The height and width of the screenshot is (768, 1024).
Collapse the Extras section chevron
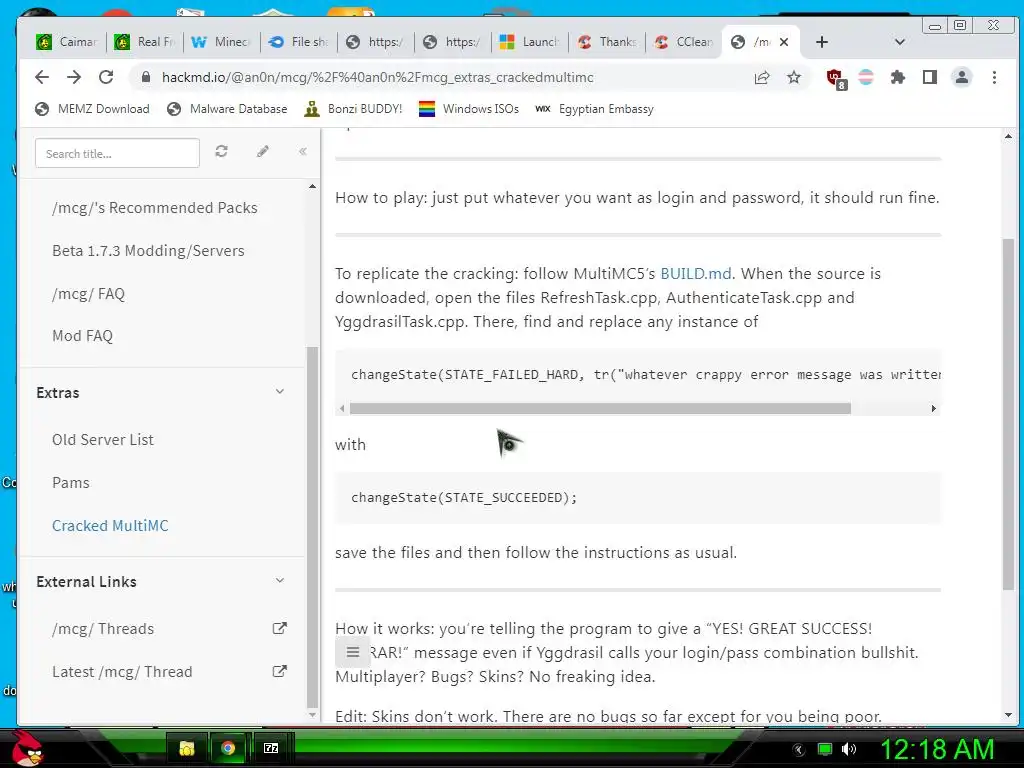coord(280,391)
